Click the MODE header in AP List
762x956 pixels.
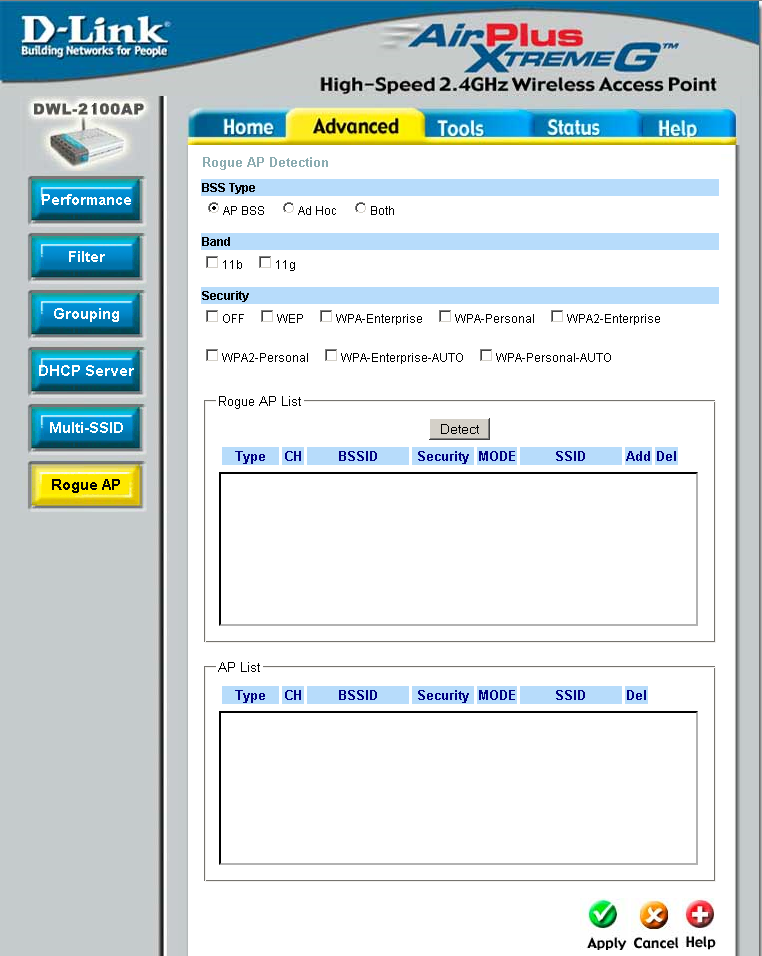[x=497, y=695]
